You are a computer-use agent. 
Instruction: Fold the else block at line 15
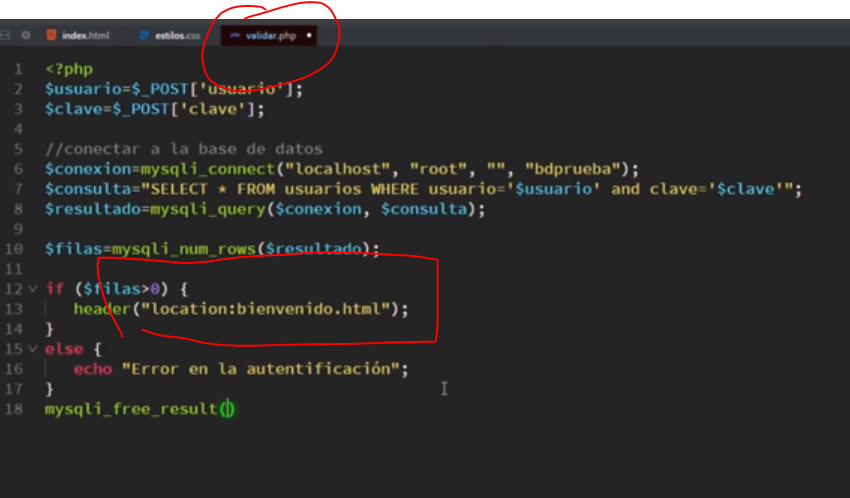coord(33,349)
